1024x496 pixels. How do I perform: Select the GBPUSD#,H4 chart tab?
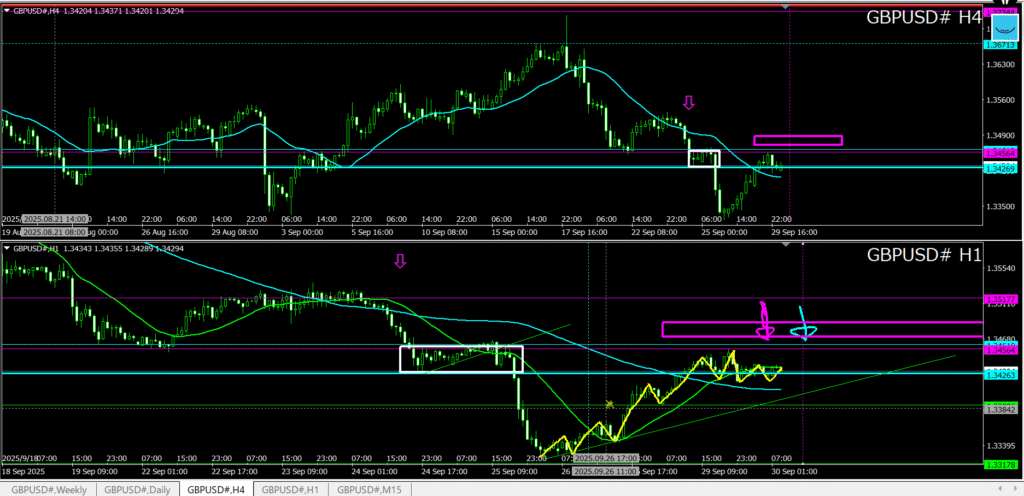(216, 489)
